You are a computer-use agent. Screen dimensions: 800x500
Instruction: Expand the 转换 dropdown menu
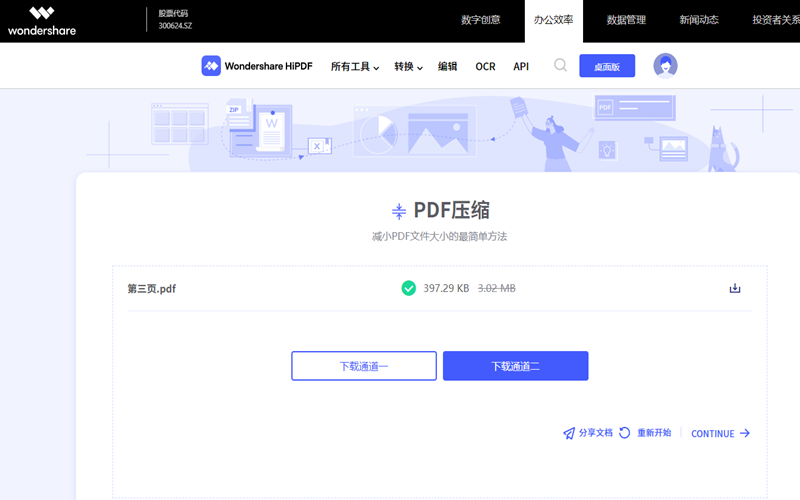point(408,67)
